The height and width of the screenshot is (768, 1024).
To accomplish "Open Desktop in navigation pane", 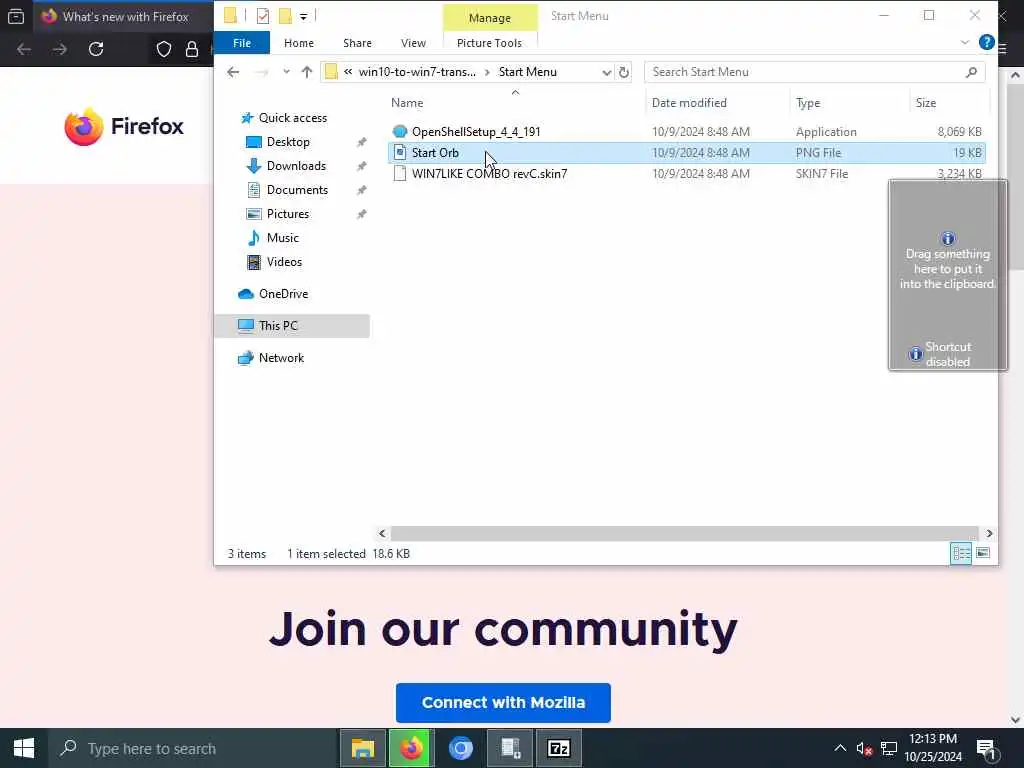I will (x=288, y=142).
